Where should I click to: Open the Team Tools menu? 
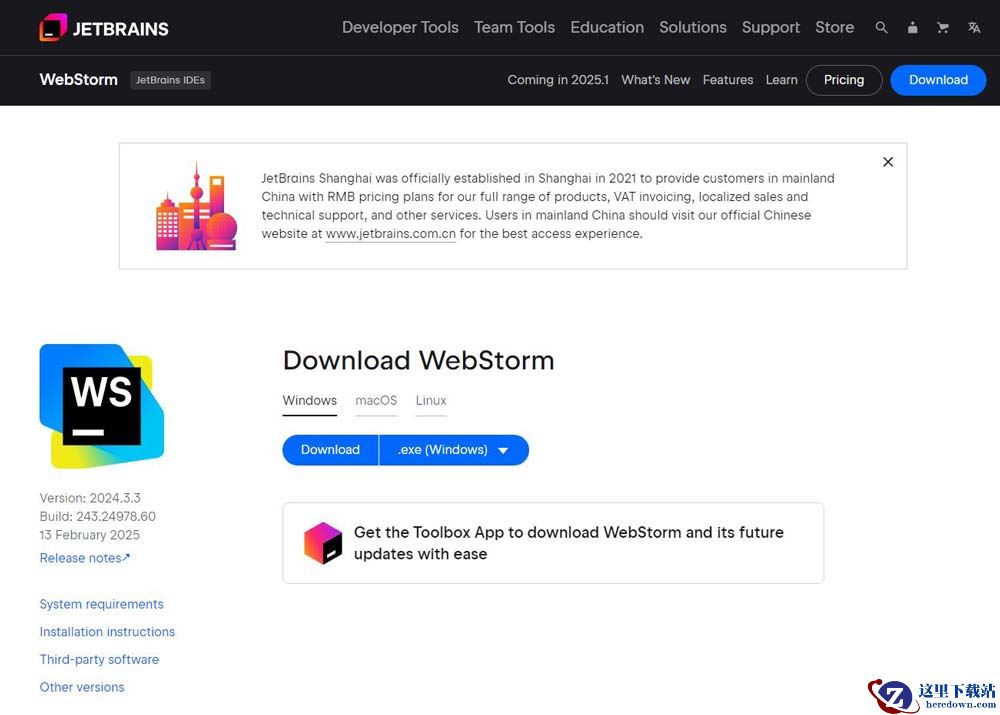pyautogui.click(x=514, y=27)
